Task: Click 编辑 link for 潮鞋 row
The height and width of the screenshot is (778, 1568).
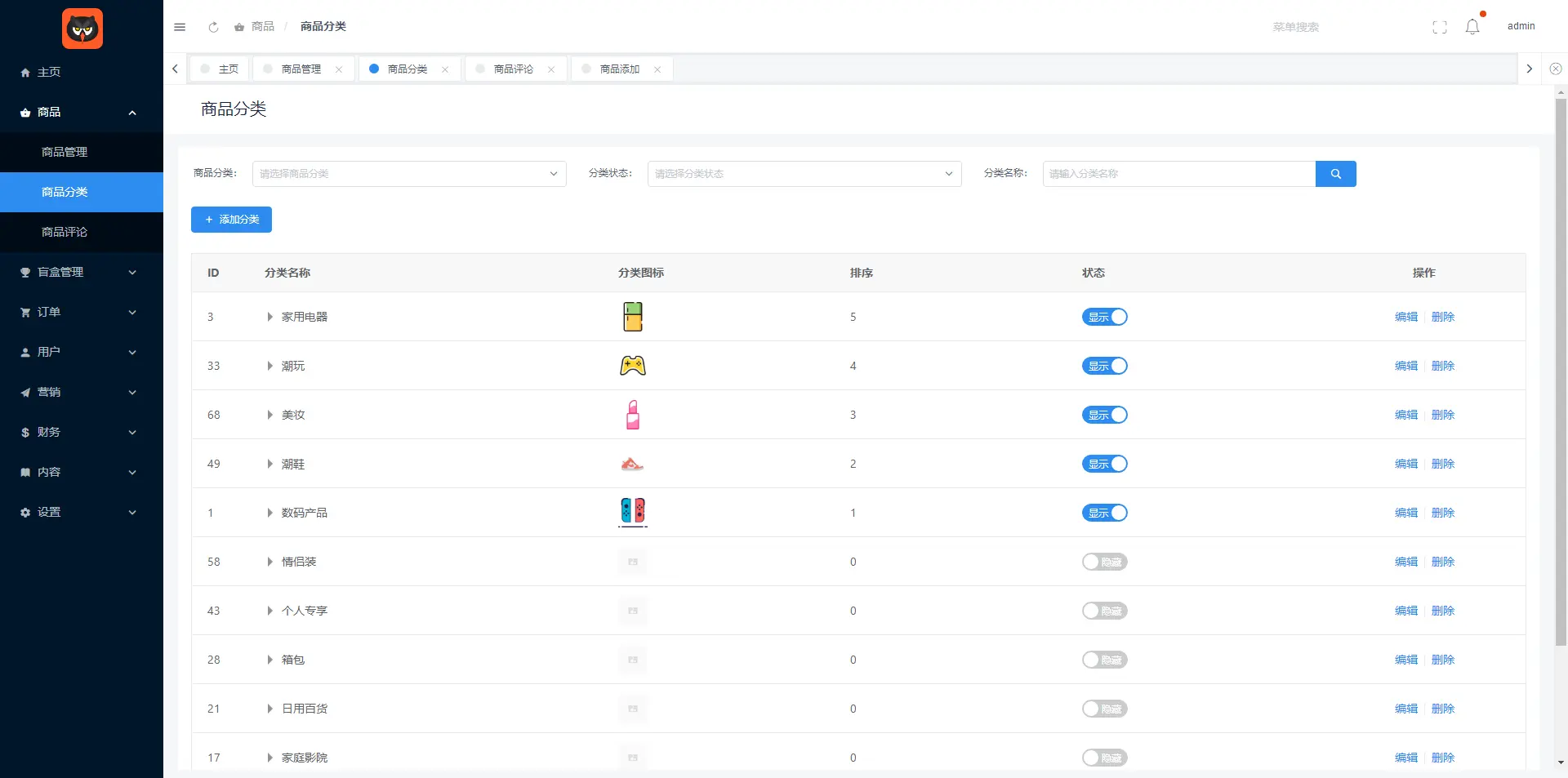Action: pos(1405,464)
